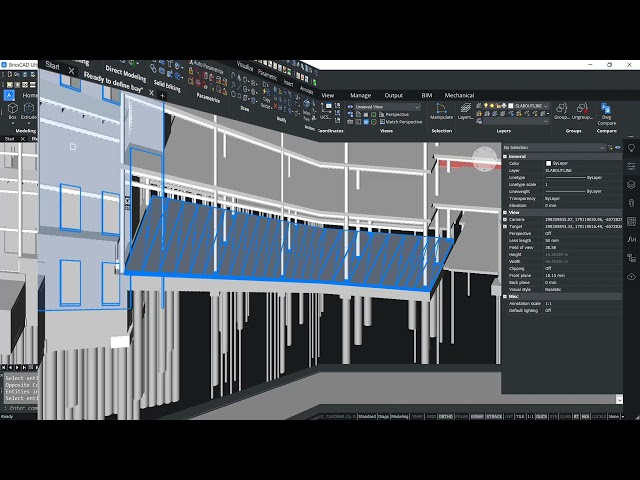Click the layer sun freeze/thaw icon
This screenshot has width=640, height=480.
point(492,106)
